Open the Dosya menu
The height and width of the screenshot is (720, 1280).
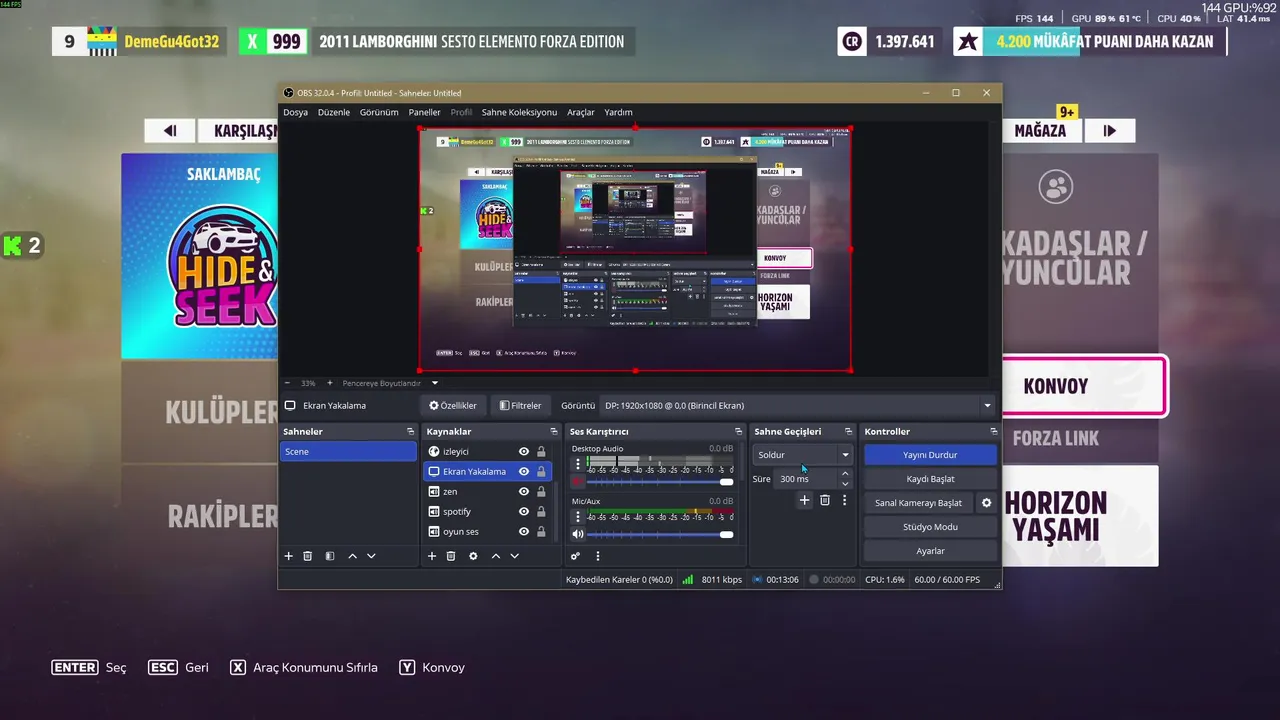tap(295, 112)
